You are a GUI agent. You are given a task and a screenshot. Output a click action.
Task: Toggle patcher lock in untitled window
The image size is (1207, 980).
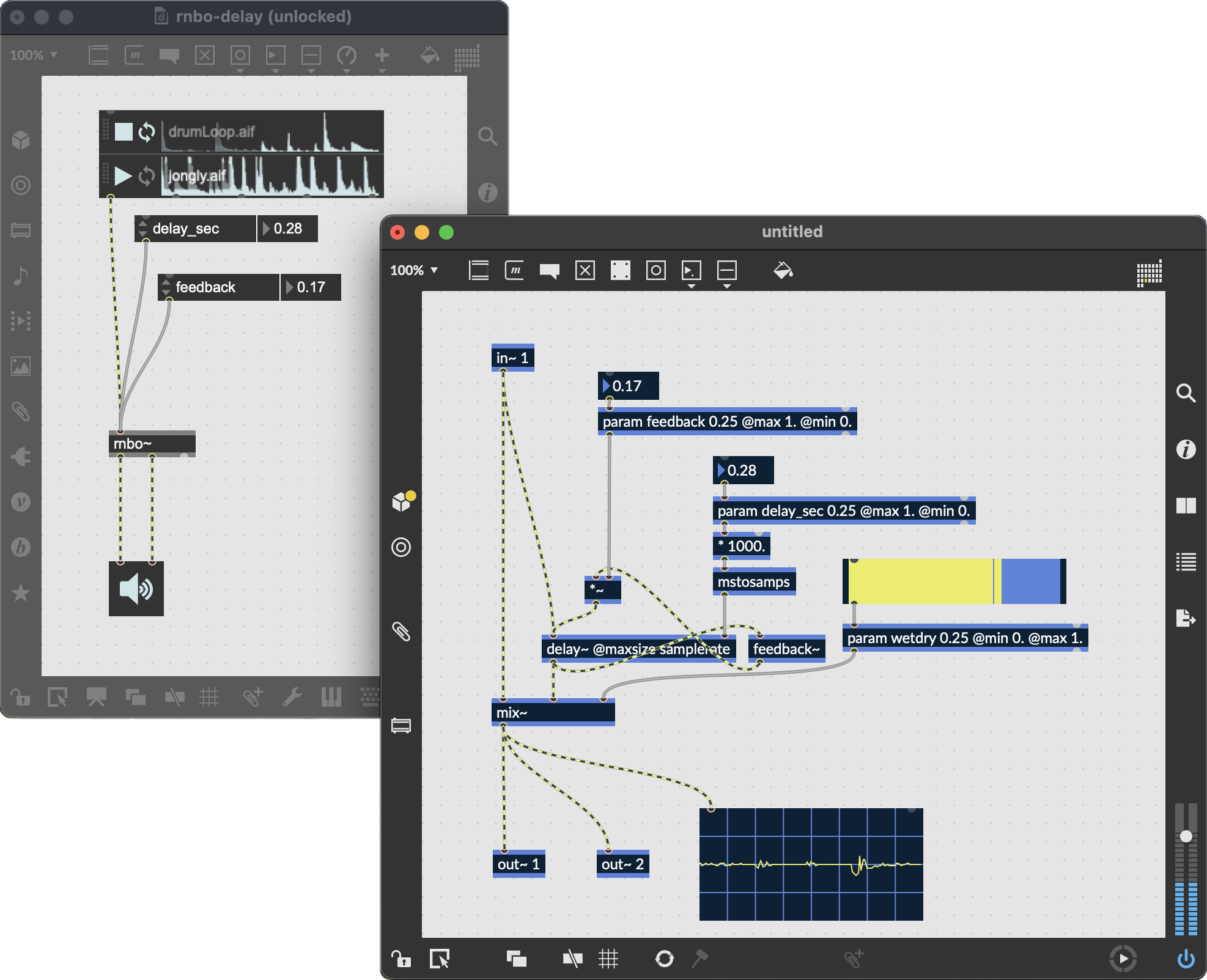401,958
